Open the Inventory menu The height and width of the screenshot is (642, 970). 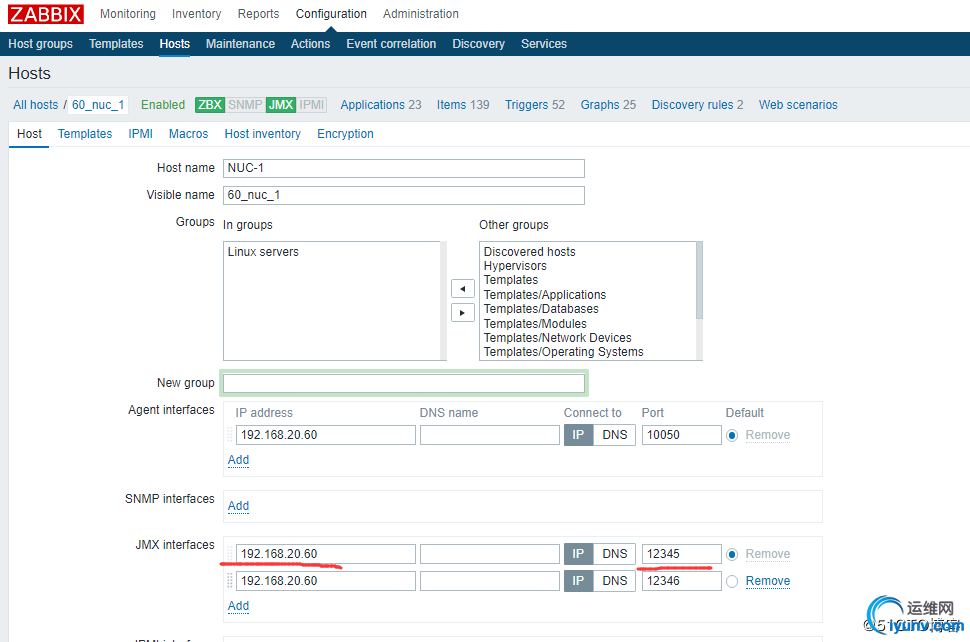click(196, 14)
